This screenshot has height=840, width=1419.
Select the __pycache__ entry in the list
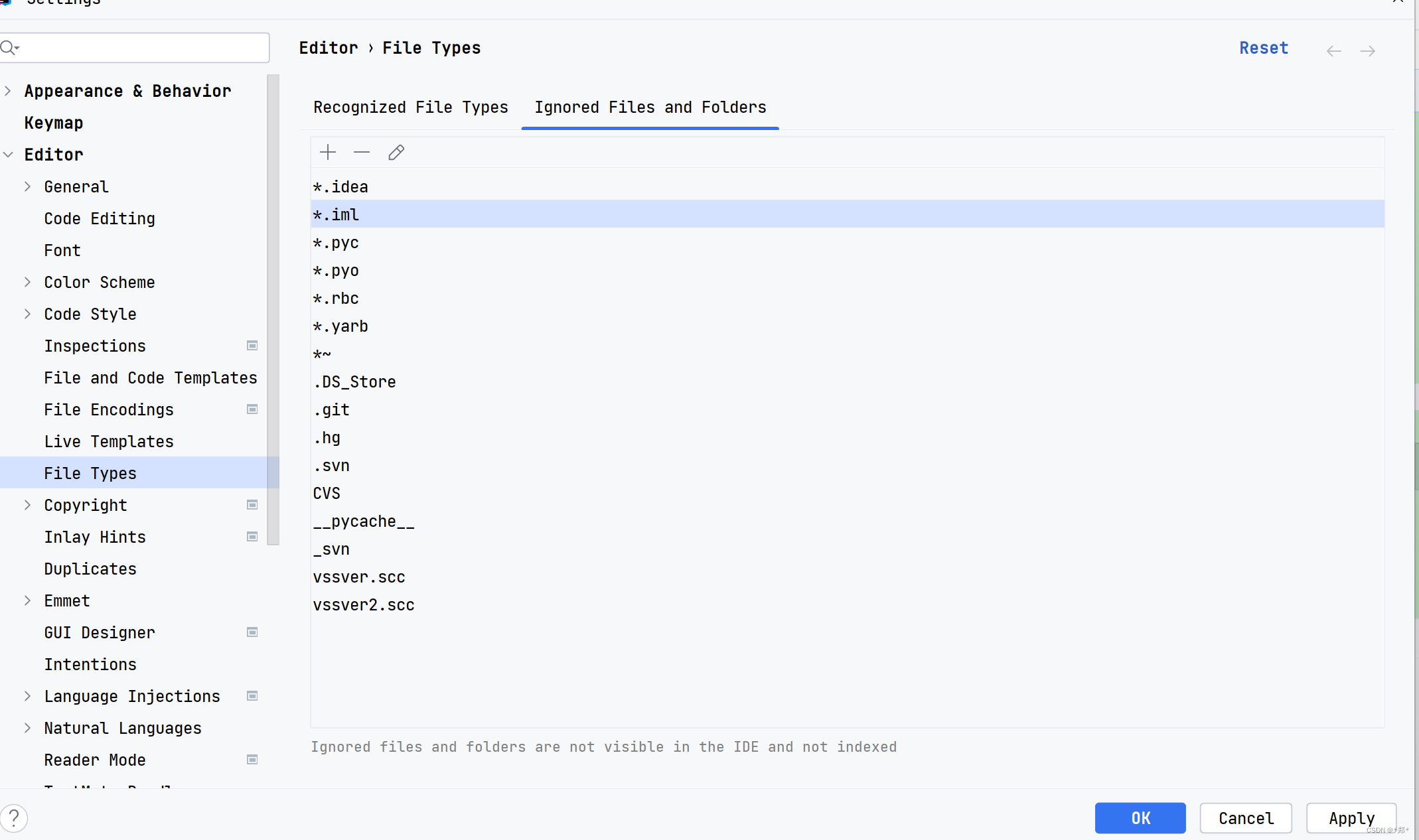tap(364, 522)
